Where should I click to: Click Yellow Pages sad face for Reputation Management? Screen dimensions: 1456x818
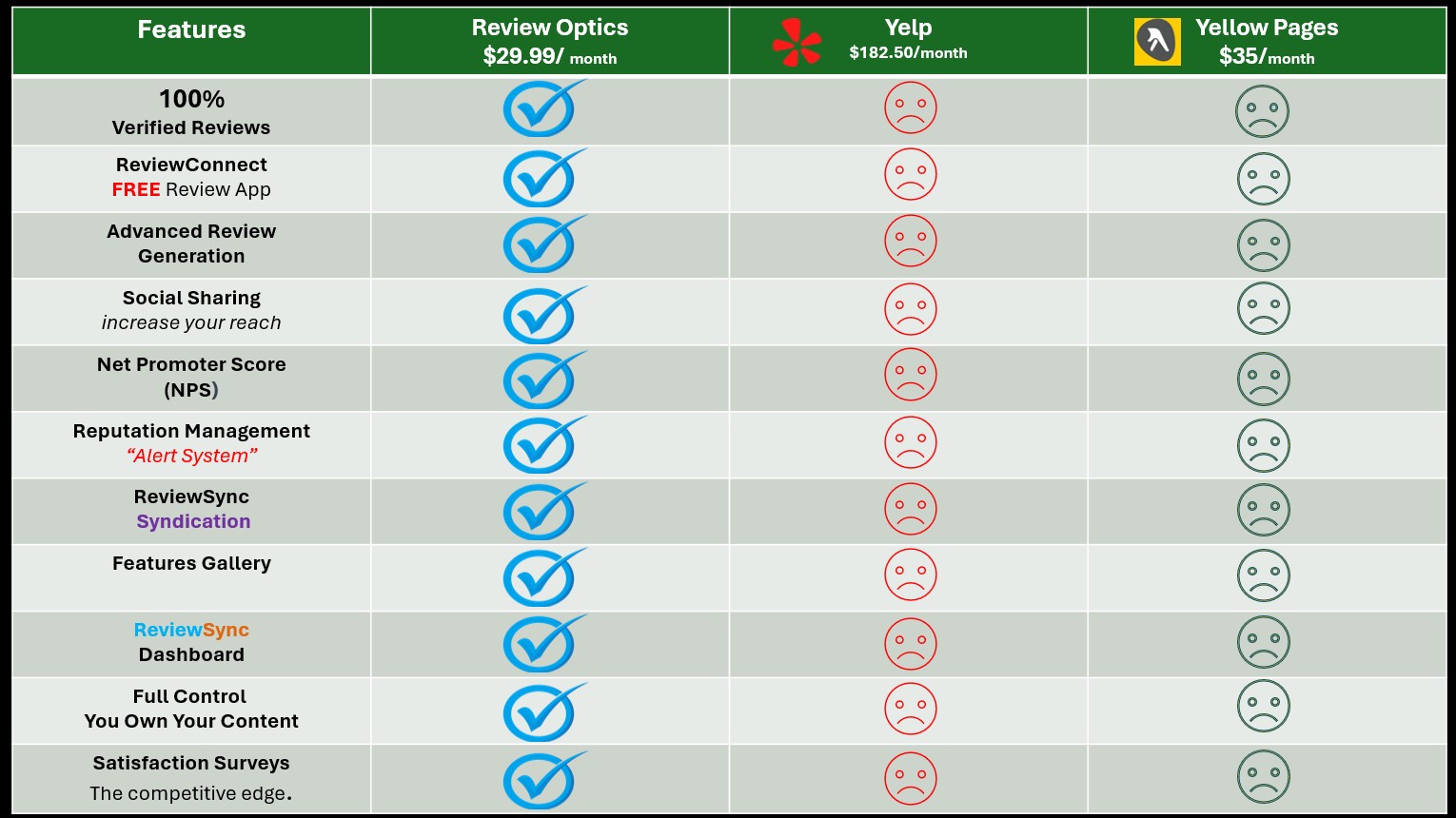pyautogui.click(x=1263, y=445)
